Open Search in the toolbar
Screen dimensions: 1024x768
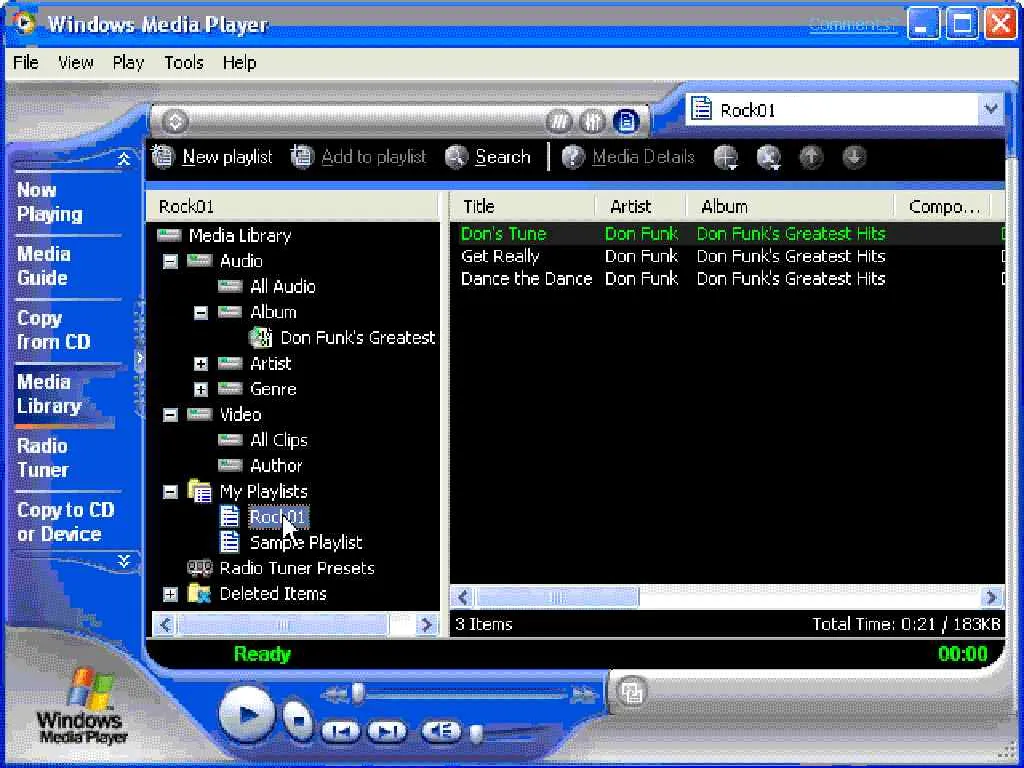click(x=488, y=157)
